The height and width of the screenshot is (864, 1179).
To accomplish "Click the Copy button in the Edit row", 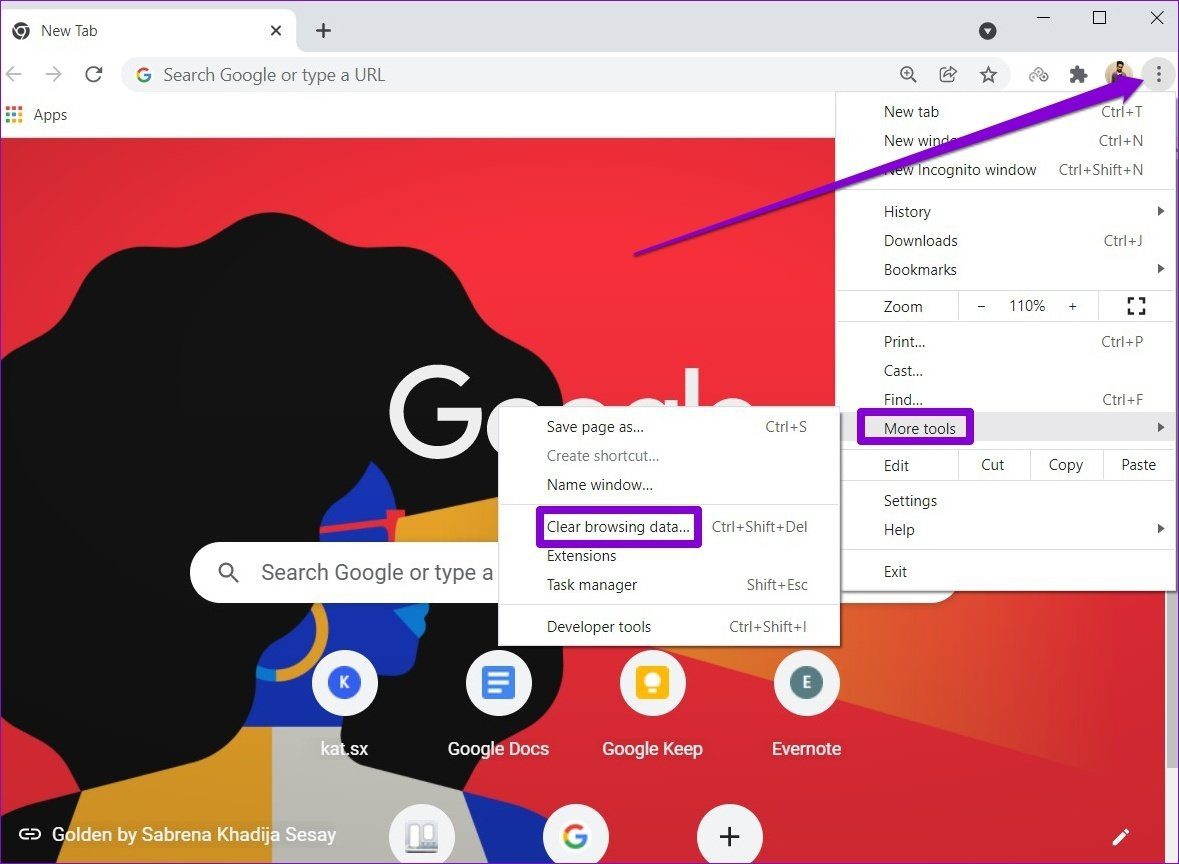I will (1065, 465).
